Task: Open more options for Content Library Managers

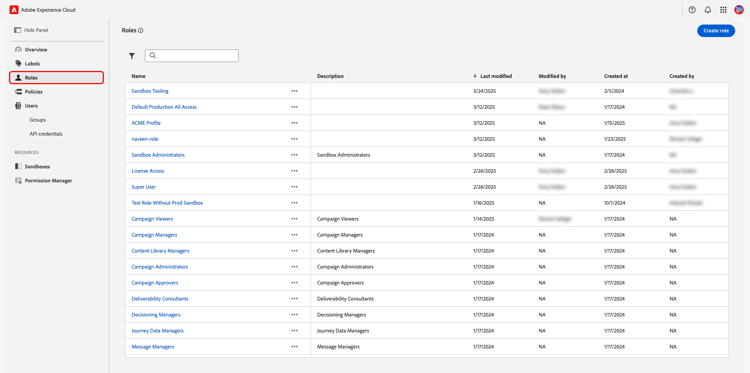Action: coord(294,251)
